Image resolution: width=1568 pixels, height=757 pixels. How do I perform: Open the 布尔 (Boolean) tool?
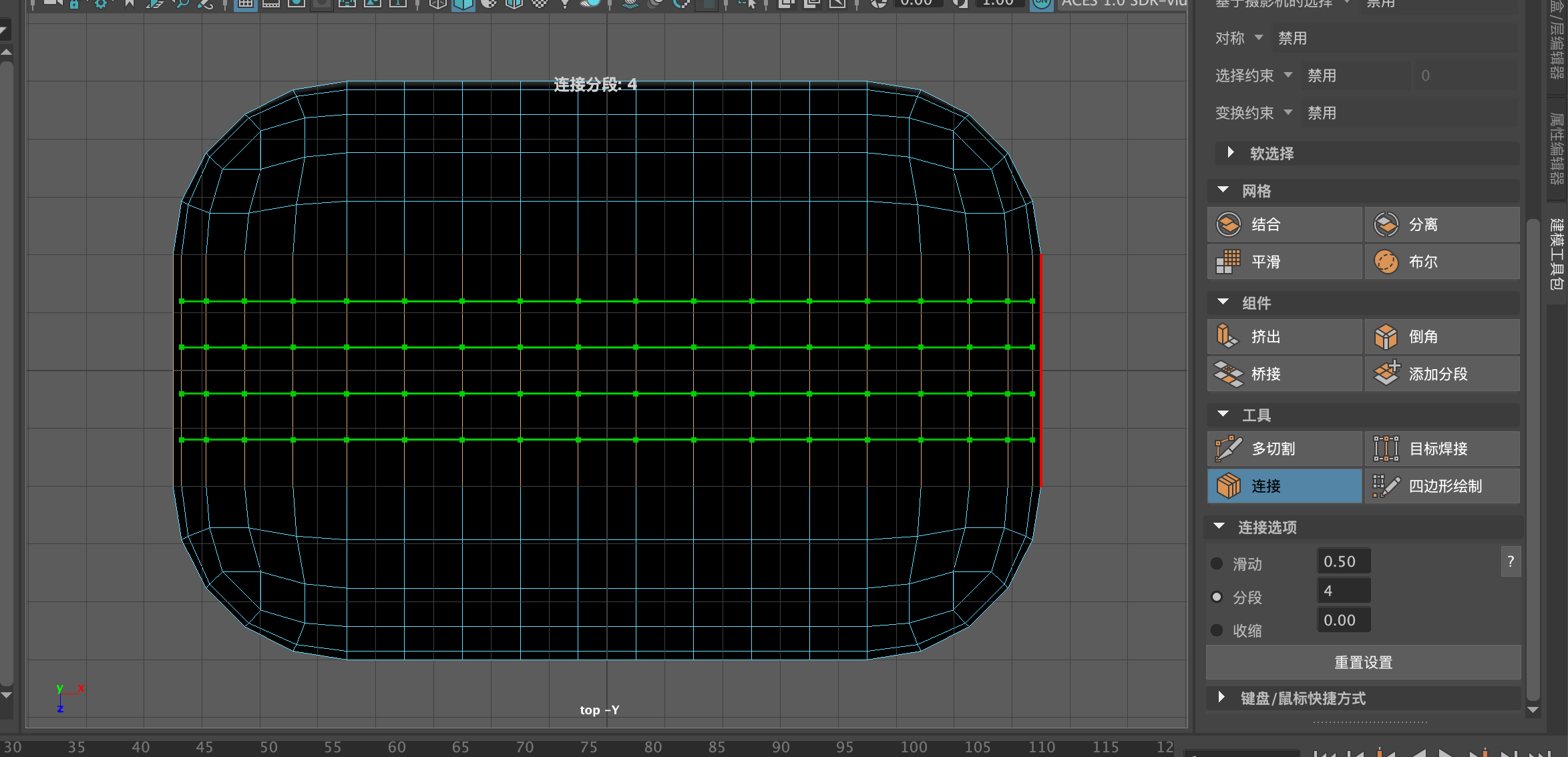[1386, 262]
